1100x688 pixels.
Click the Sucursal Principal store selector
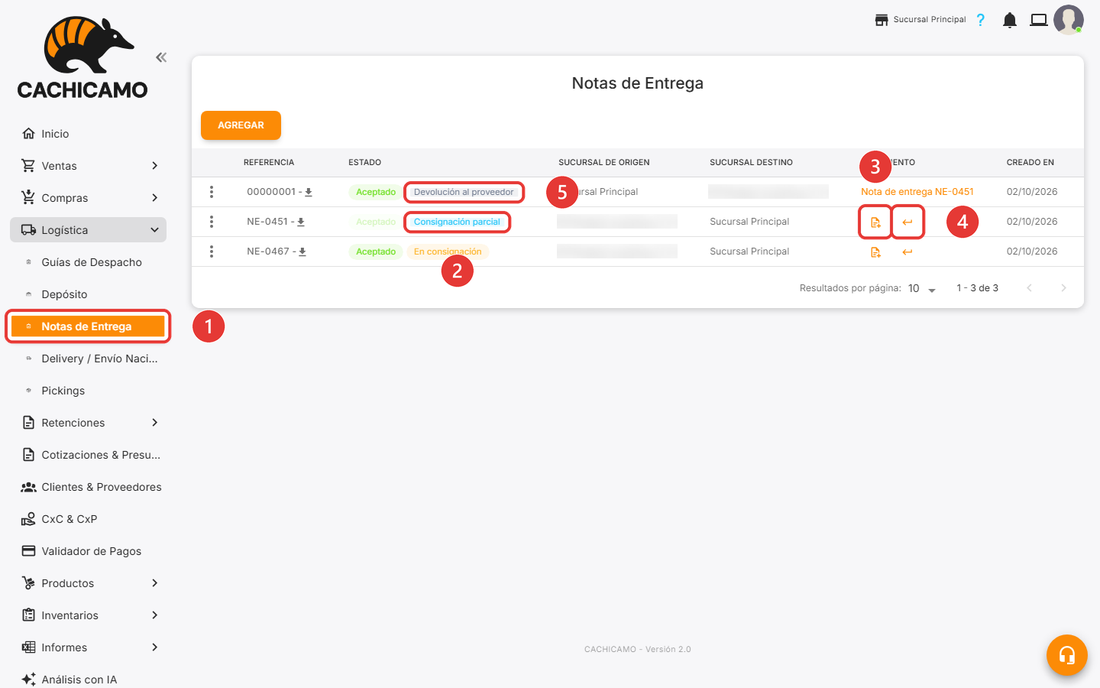pos(920,20)
